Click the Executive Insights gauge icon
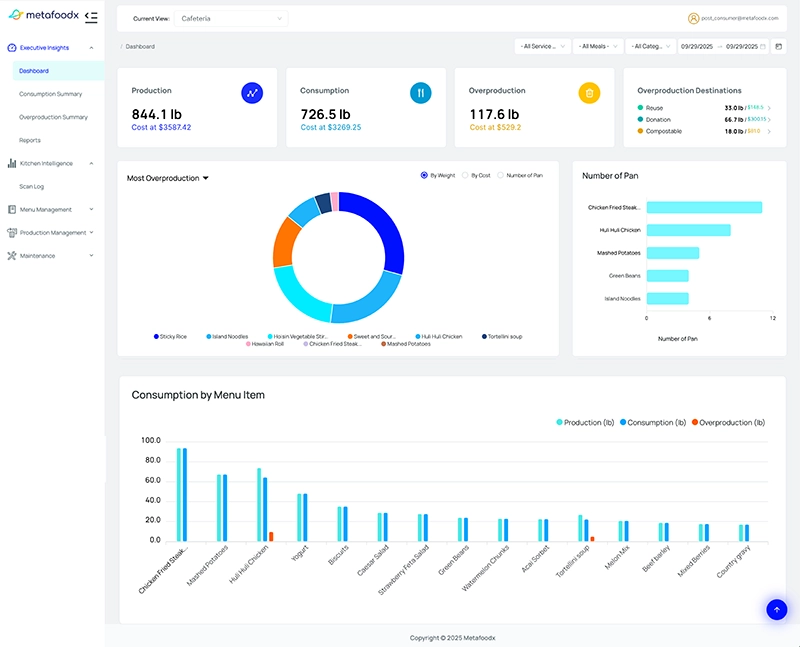This screenshot has height=647, width=800. (12, 48)
